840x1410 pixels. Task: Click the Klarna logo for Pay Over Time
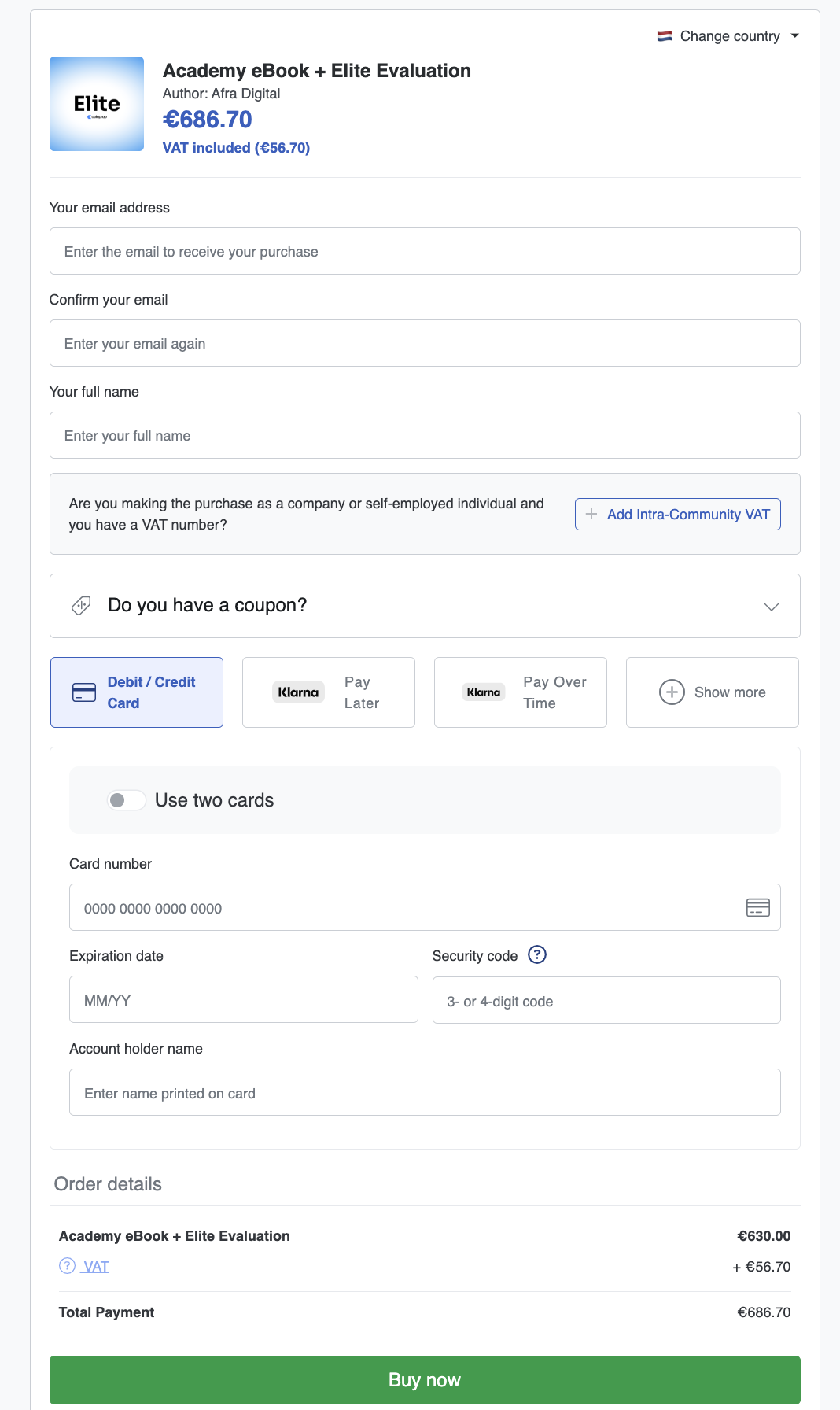coord(483,692)
